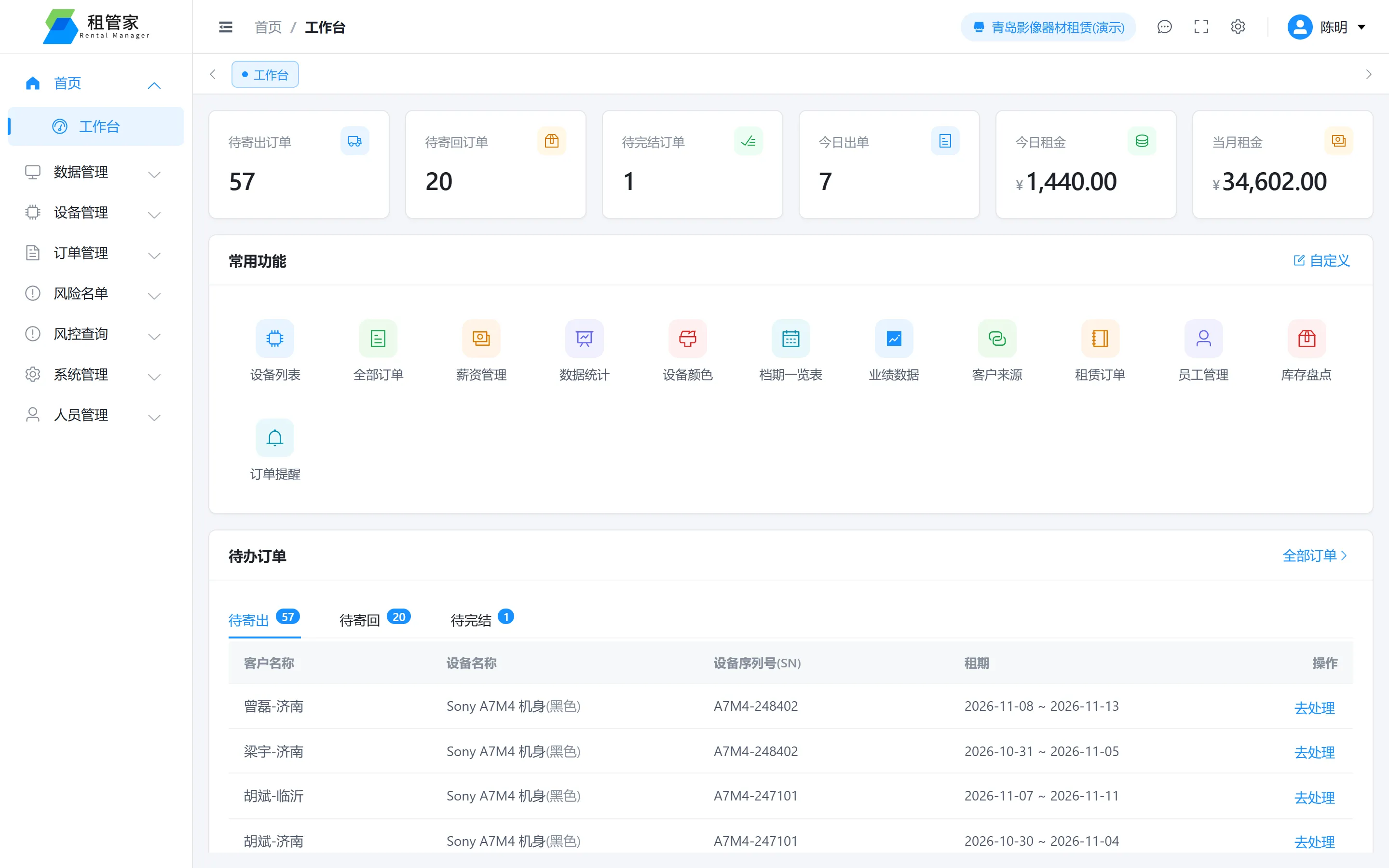This screenshot has width=1389, height=868.
Task: Click the 租管家 logo
Action: click(x=96, y=27)
